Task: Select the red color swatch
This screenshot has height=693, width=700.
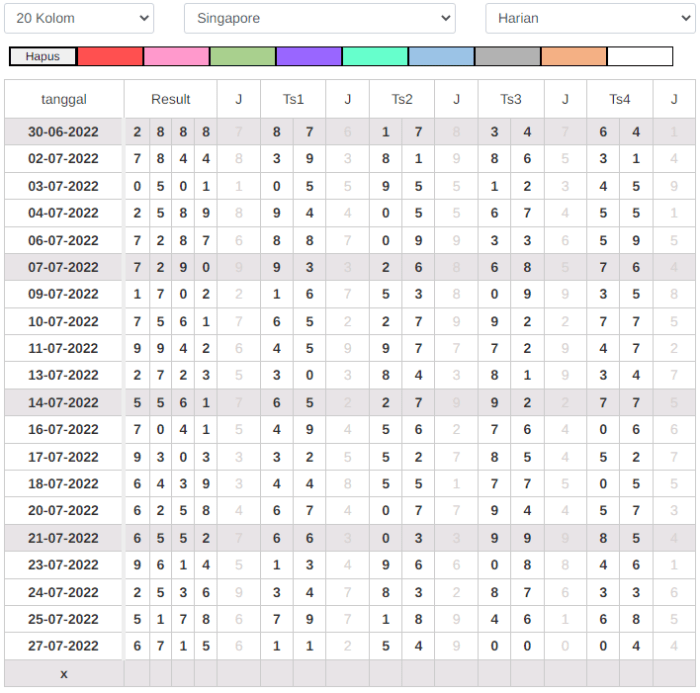Action: [x=110, y=57]
